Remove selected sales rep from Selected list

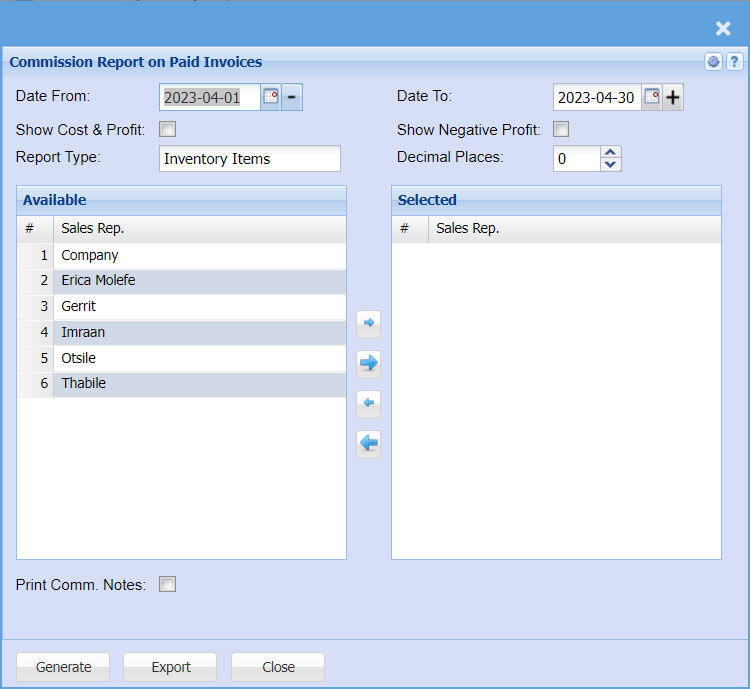point(369,403)
